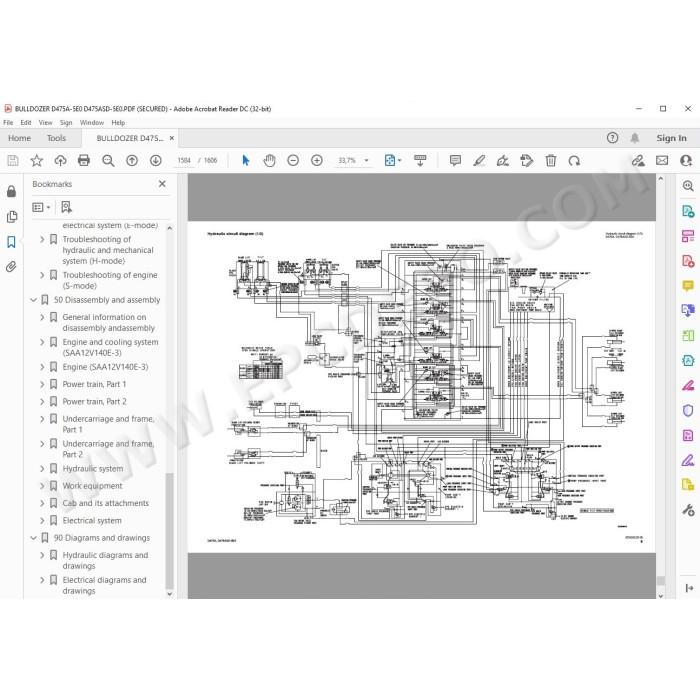Open Electrical diagrams and drawings bookmark
This screenshot has height=700, width=700.
point(104,585)
